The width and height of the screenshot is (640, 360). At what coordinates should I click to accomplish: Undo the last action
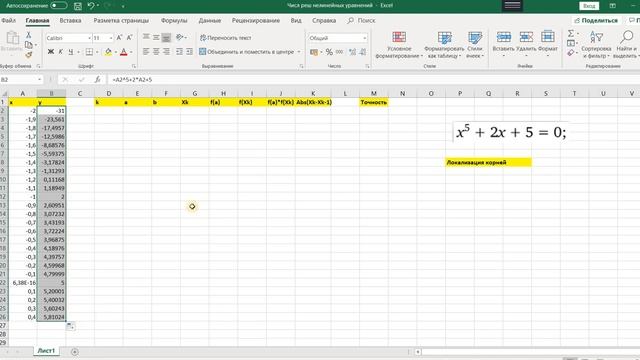(x=91, y=6)
